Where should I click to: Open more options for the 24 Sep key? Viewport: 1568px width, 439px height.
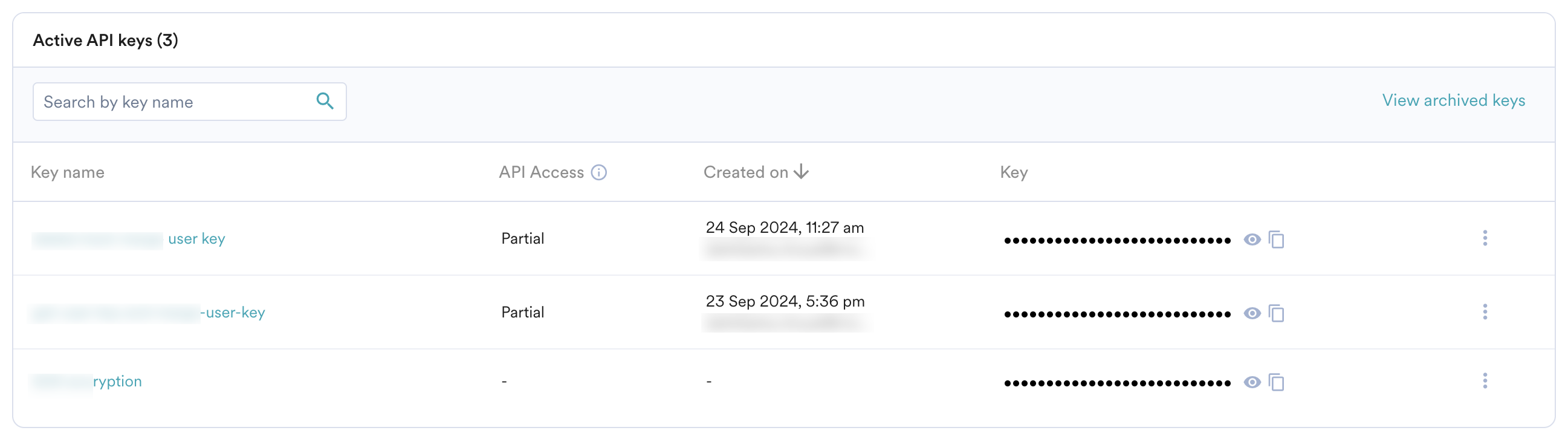click(x=1485, y=238)
